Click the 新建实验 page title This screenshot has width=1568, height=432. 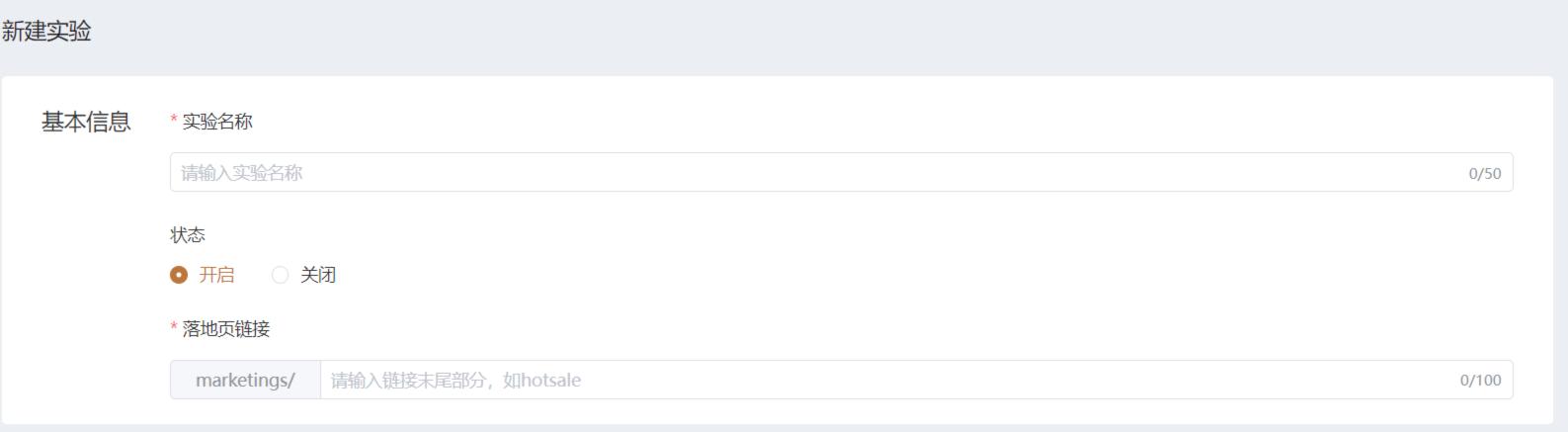[46, 32]
